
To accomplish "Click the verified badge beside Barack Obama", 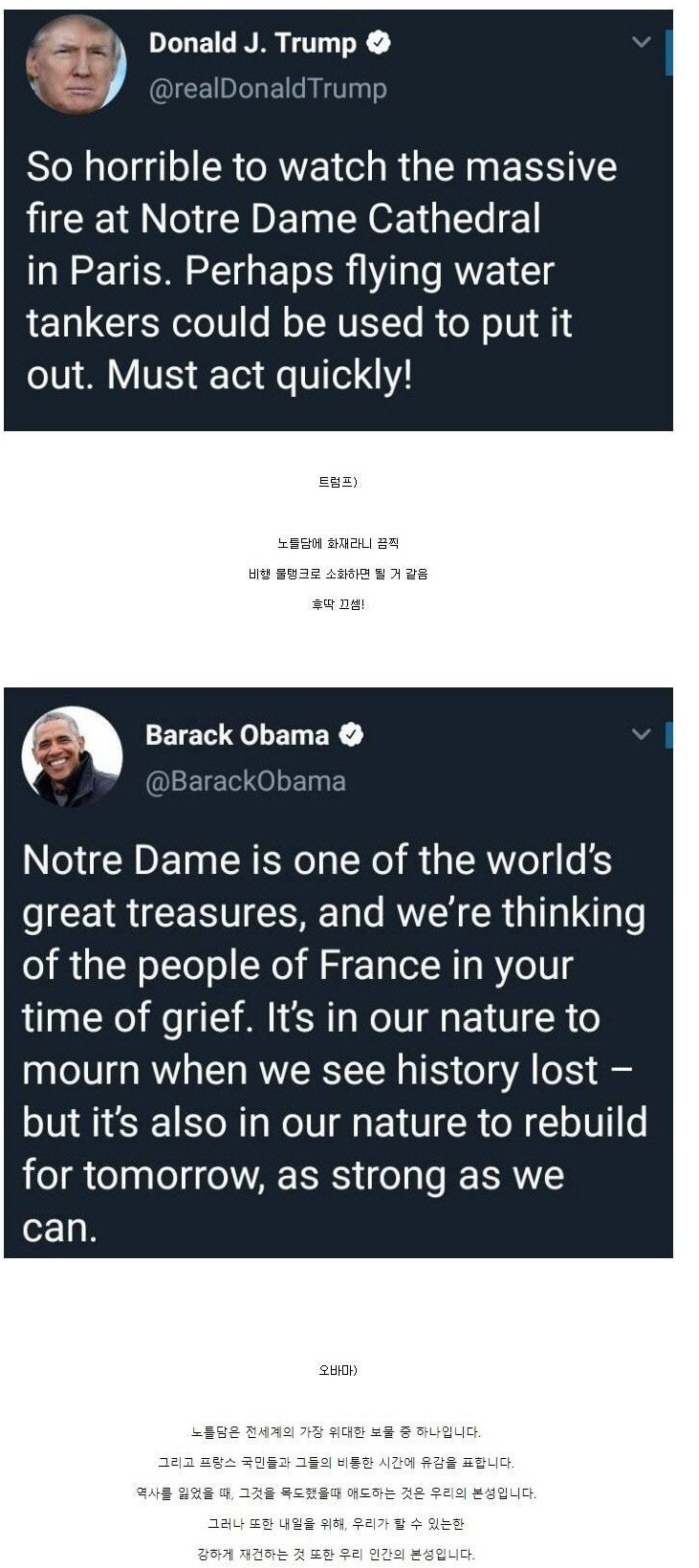I will [x=352, y=735].
